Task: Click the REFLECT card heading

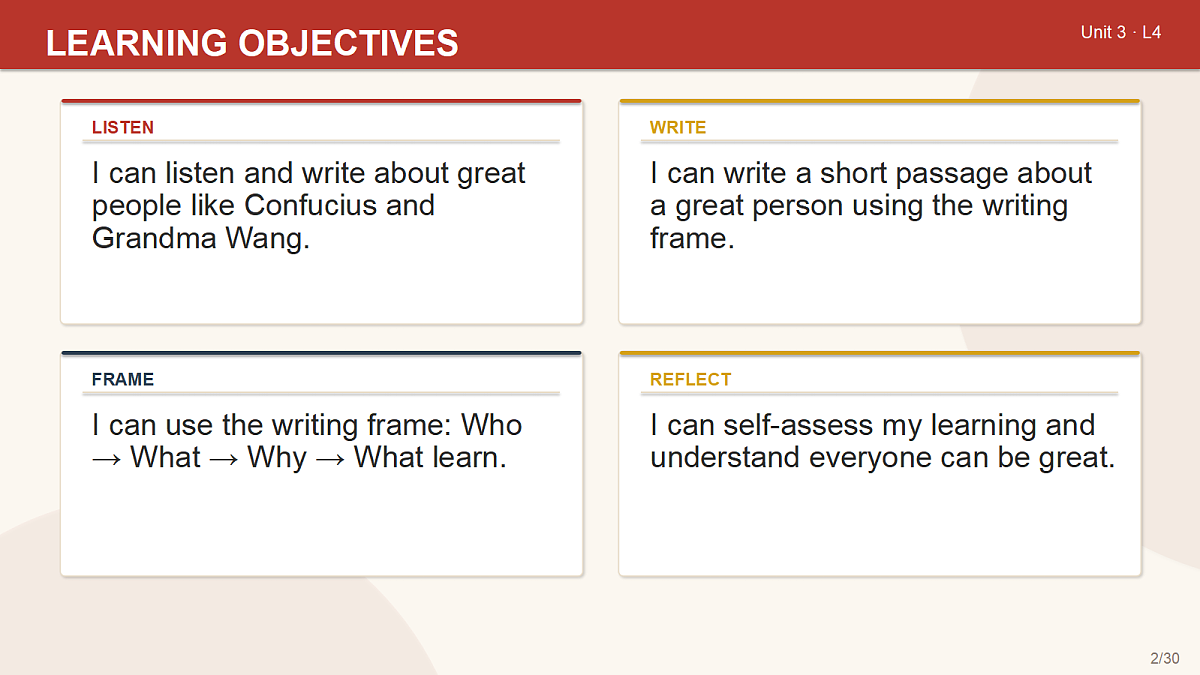Action: pyautogui.click(x=691, y=379)
